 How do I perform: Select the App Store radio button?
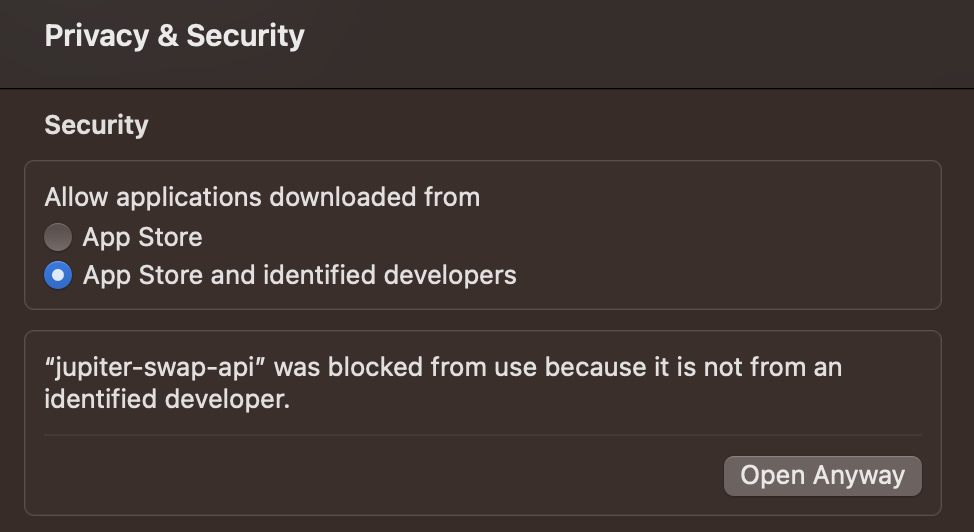tap(58, 237)
